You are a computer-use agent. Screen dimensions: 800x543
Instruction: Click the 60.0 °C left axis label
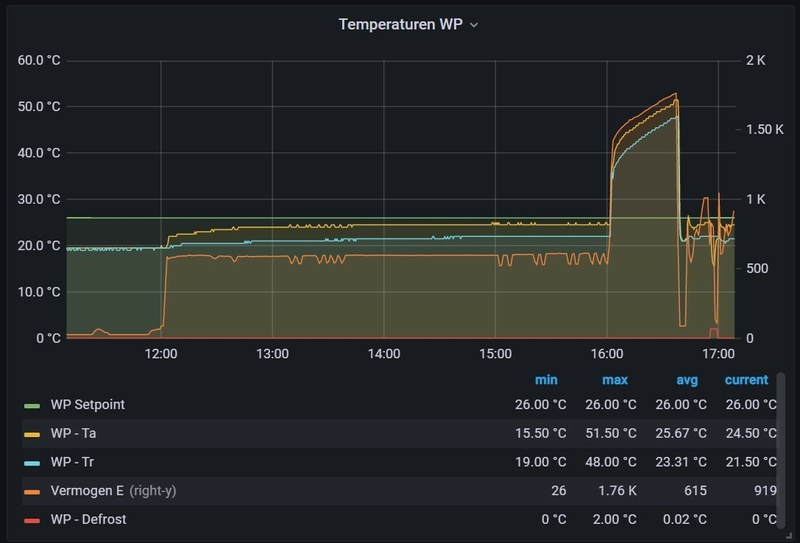click(39, 60)
